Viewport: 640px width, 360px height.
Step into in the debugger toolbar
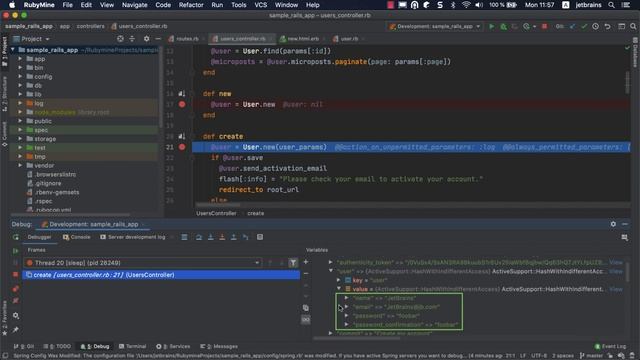pyautogui.click(x=211, y=237)
